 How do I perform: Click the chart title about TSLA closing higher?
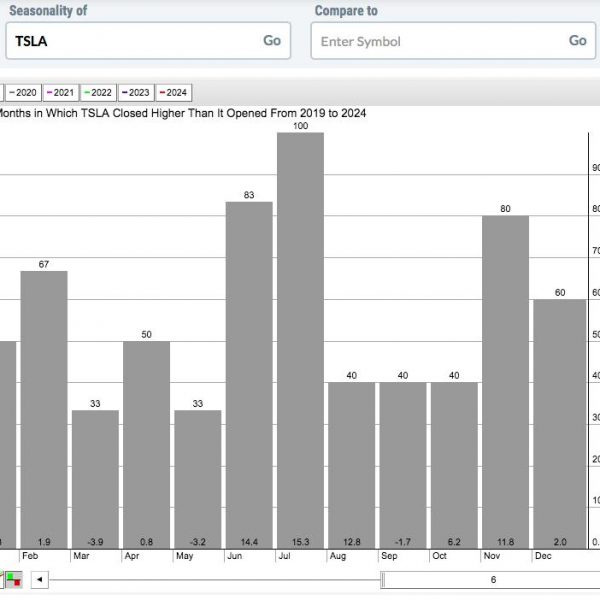181,113
